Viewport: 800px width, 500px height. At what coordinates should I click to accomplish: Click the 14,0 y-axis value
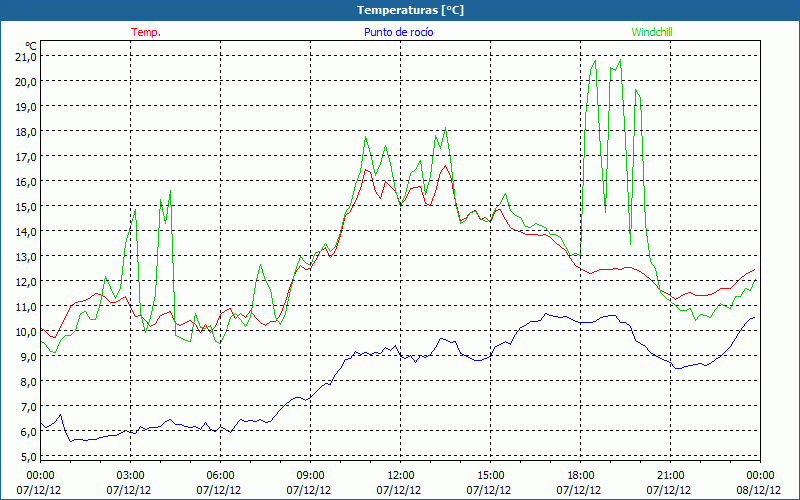26,232
